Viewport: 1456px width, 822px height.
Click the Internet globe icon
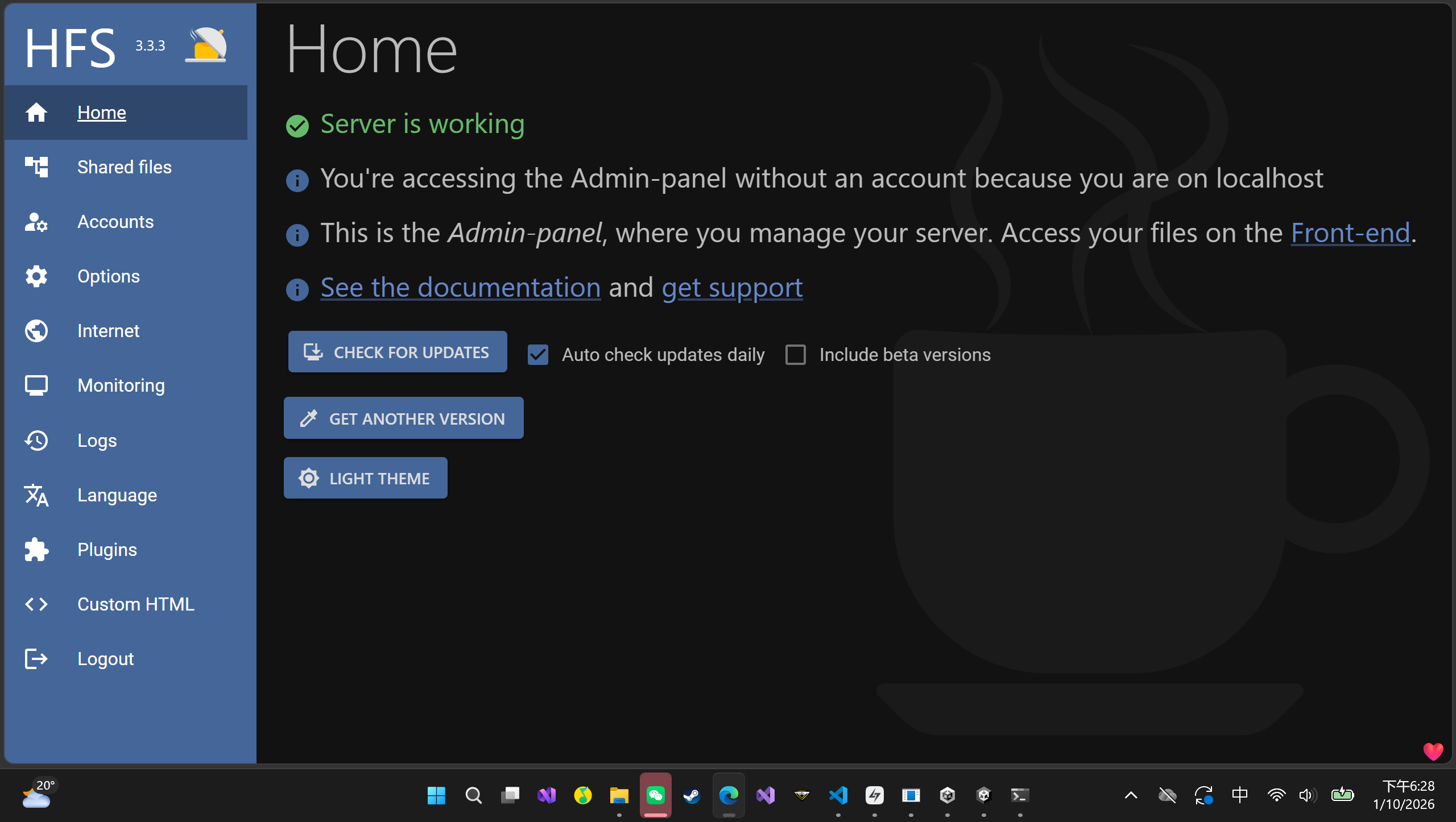pyautogui.click(x=36, y=331)
